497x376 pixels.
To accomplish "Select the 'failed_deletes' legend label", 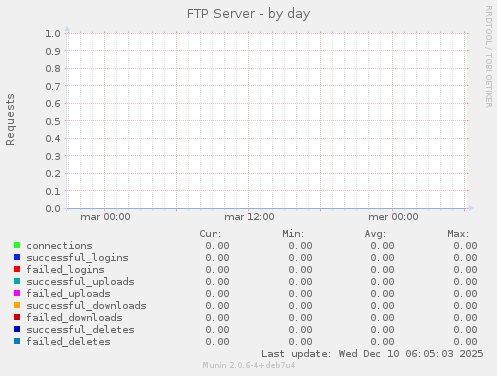I will tap(68, 342).
